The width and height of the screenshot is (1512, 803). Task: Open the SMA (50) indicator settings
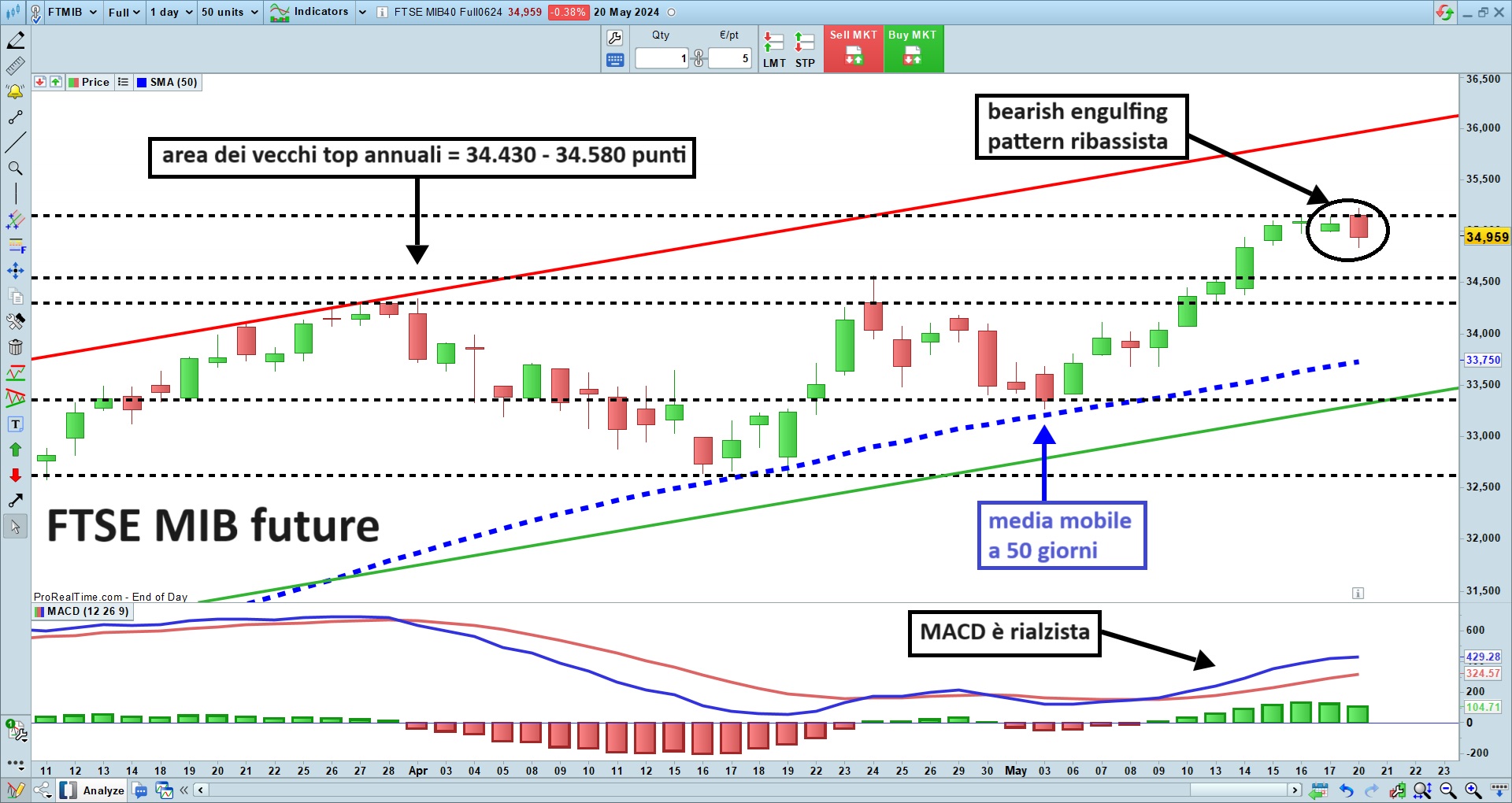click(x=173, y=82)
